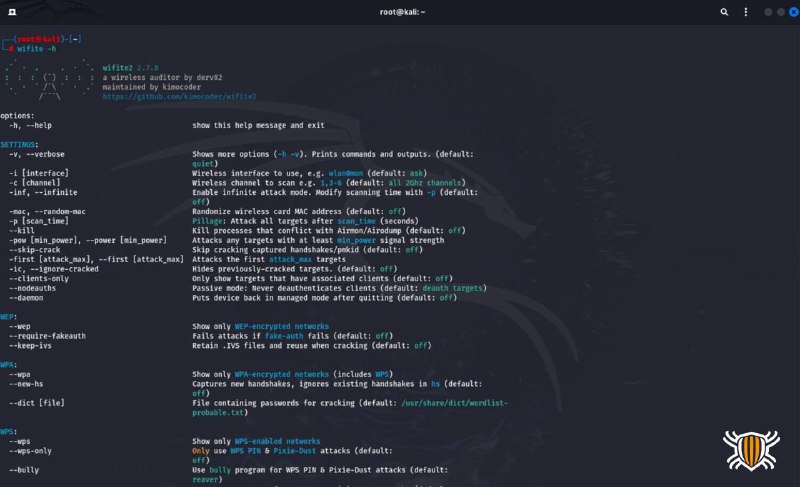Viewport: 800px width, 487px height.
Task: Click the '--wps-only' option
Action: (31, 451)
